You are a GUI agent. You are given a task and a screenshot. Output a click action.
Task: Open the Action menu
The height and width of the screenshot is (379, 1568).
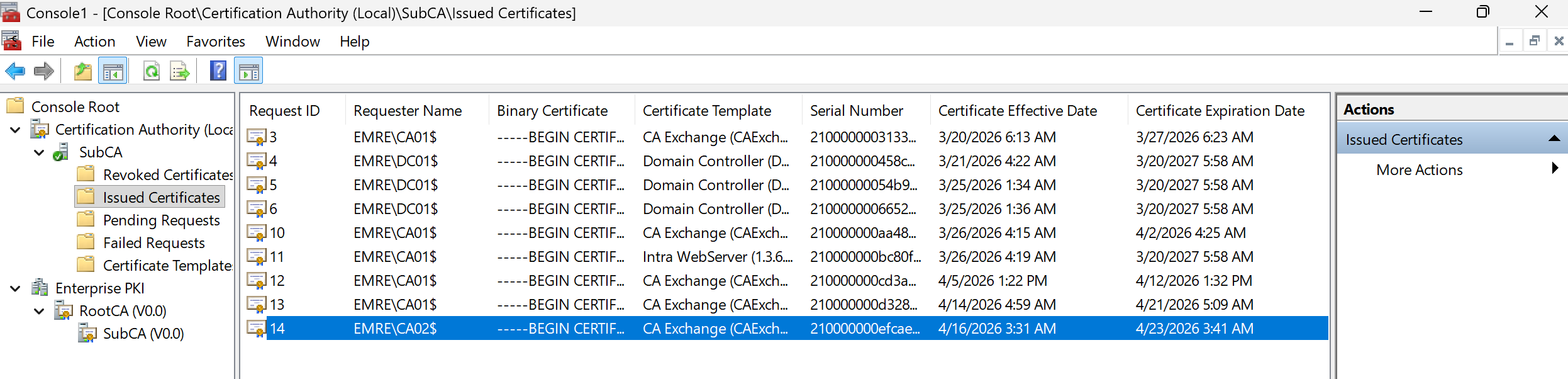pyautogui.click(x=94, y=42)
